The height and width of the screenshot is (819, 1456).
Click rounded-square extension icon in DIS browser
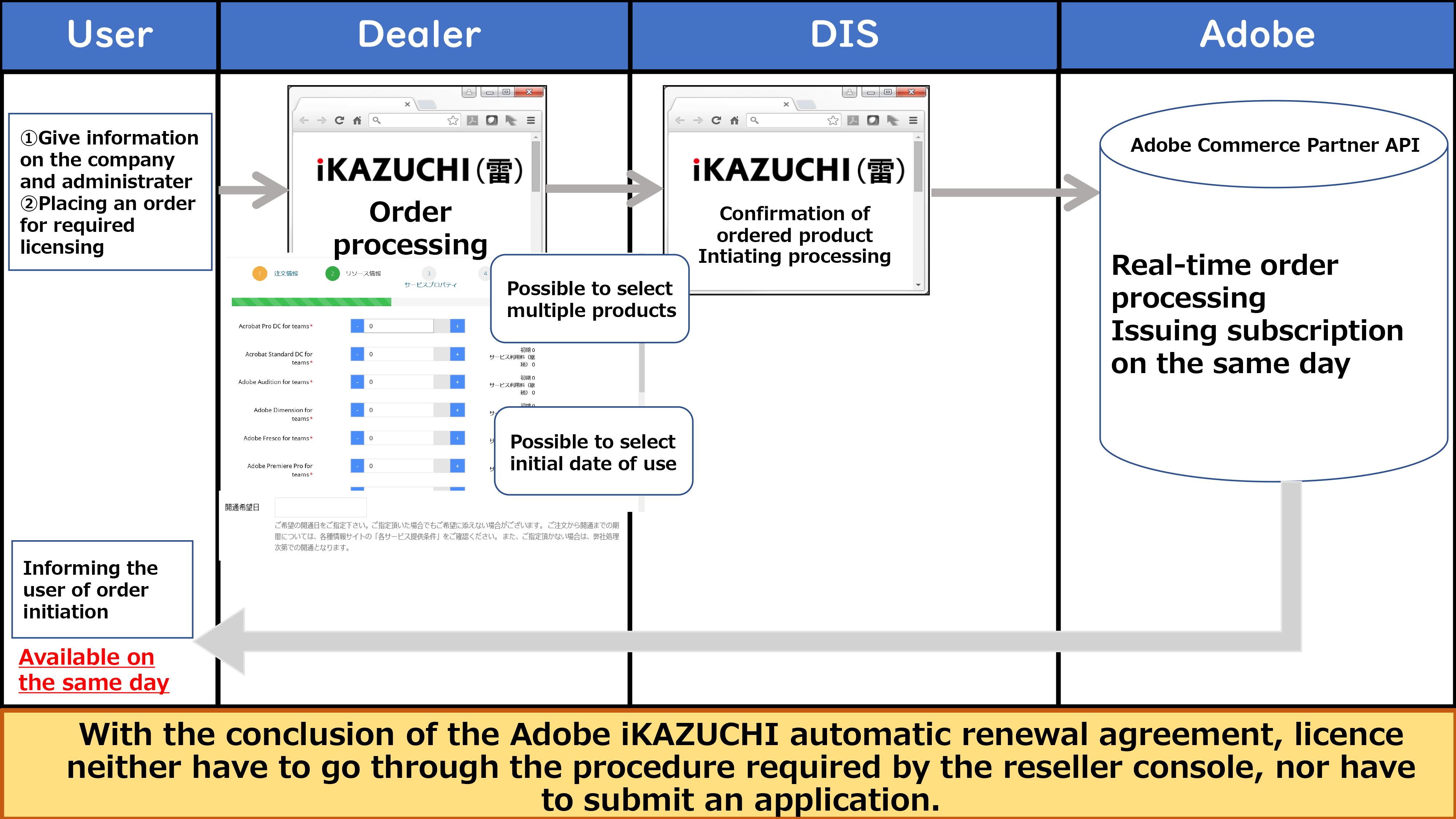click(x=873, y=120)
